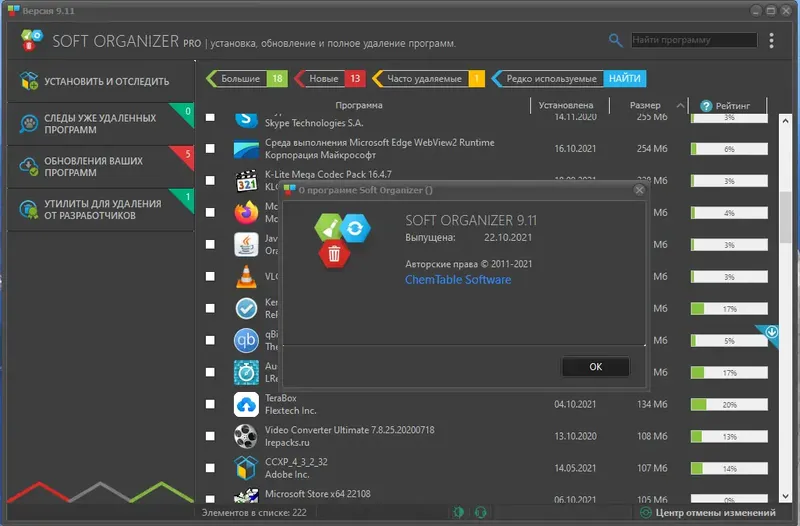Screen dimensions: 800x526
Task: Tick the K-Lite Mega Codec Pack checkbox
Action: (x=210, y=180)
